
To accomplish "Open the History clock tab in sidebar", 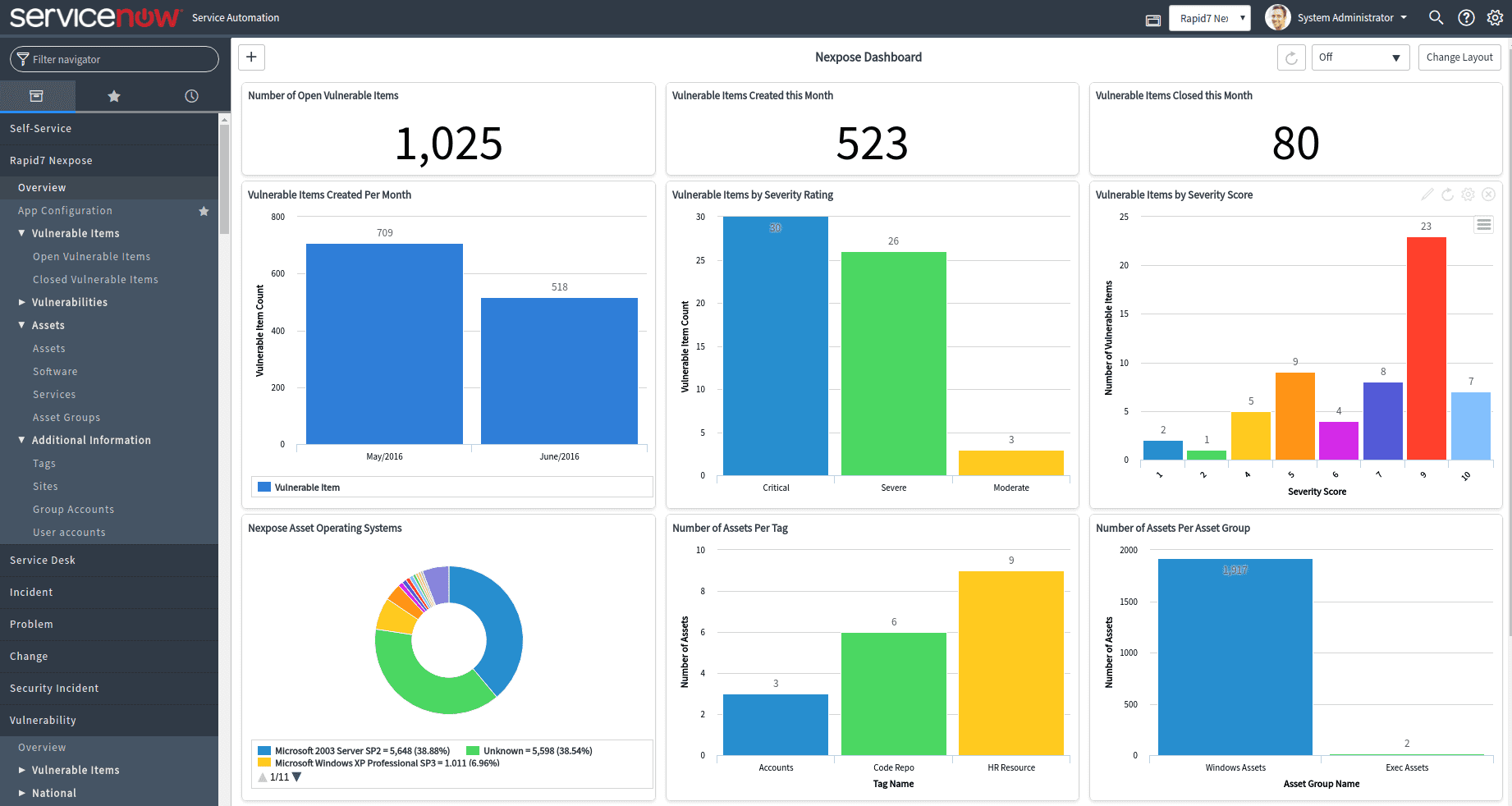I will click(x=190, y=95).
